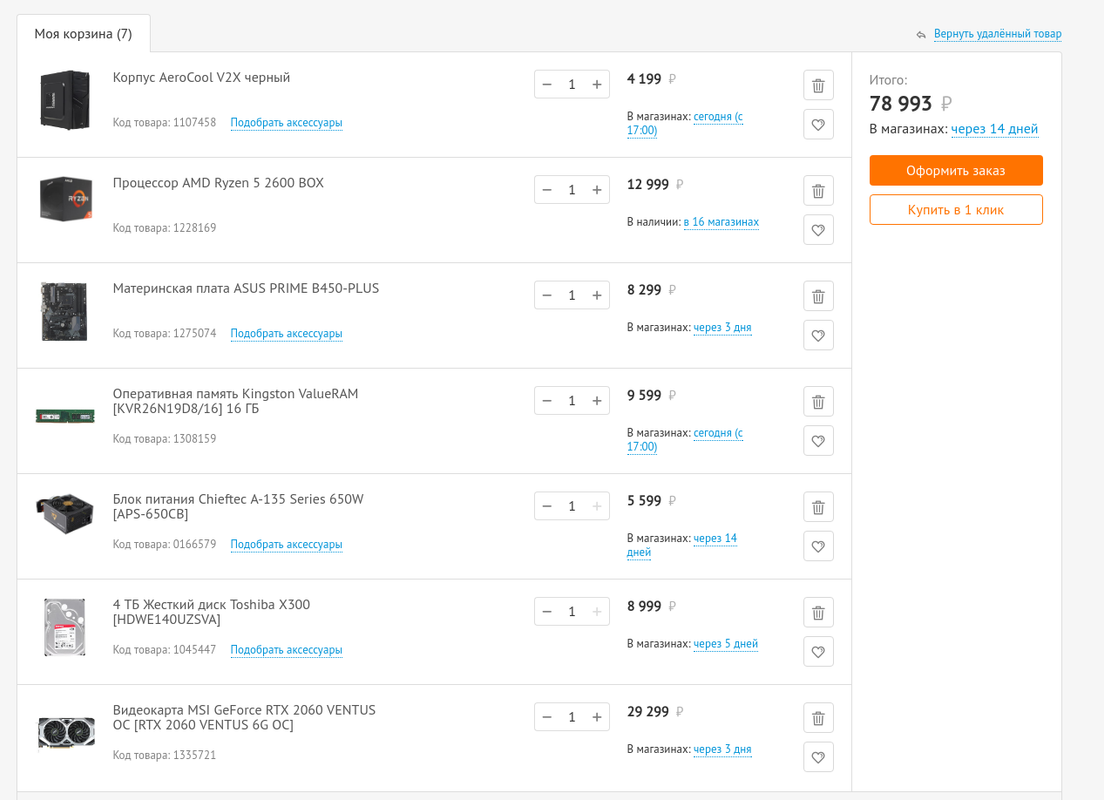Increase MSI RTX 2060 quantity
Screen dimensions: 1104x800
pyautogui.click(x=596, y=717)
